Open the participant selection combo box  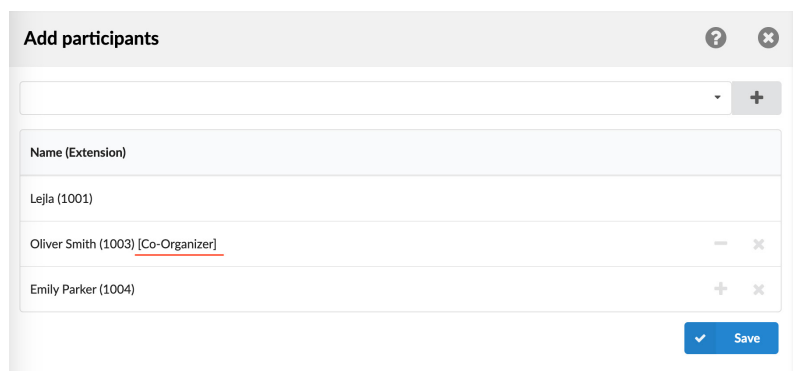coord(375,97)
